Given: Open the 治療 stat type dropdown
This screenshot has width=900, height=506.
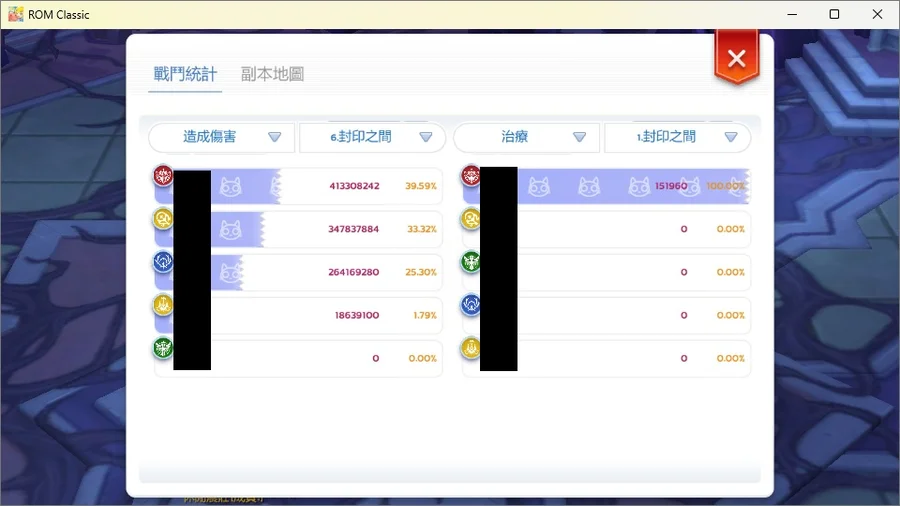Looking at the screenshot, I should tap(527, 137).
